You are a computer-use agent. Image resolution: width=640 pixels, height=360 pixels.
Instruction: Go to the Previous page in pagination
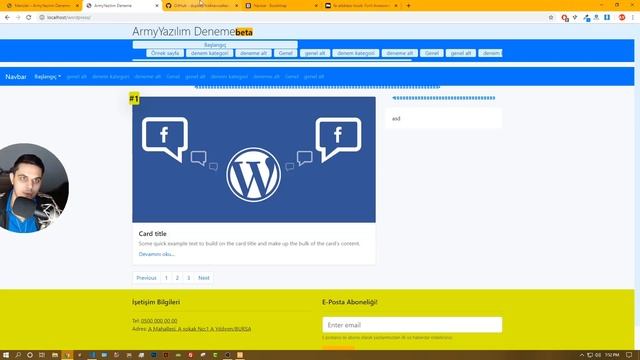(x=147, y=278)
